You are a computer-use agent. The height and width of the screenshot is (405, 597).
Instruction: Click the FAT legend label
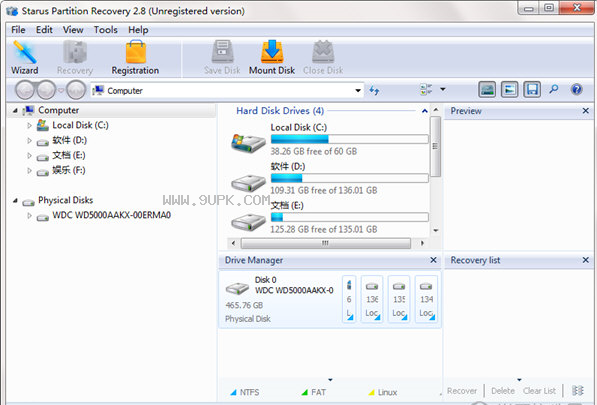(318, 392)
